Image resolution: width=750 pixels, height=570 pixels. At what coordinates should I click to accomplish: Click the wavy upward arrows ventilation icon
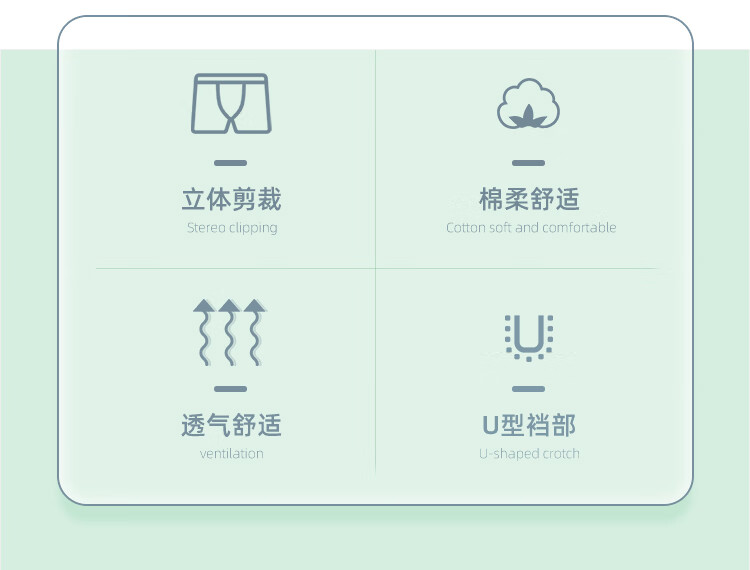point(231,331)
